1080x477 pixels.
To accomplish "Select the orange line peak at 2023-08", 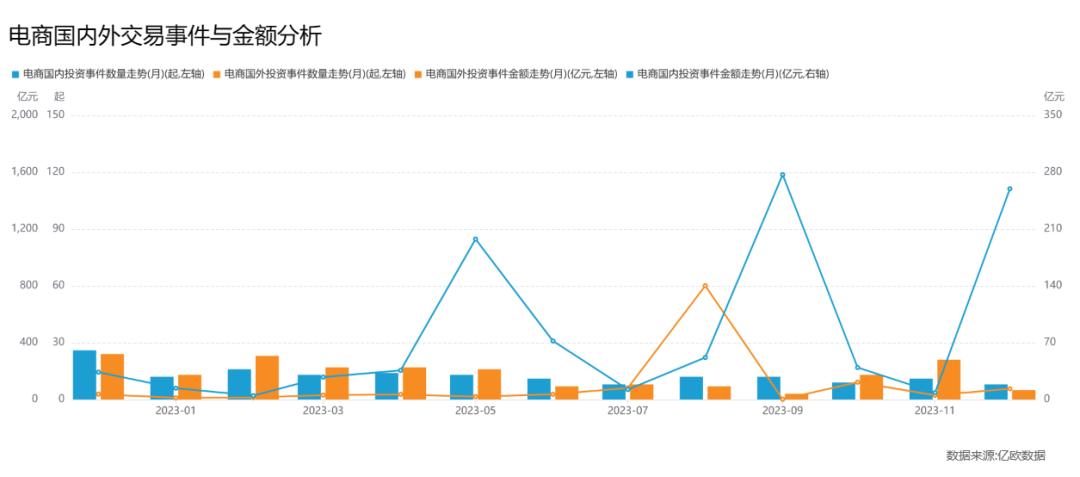I will click(705, 286).
